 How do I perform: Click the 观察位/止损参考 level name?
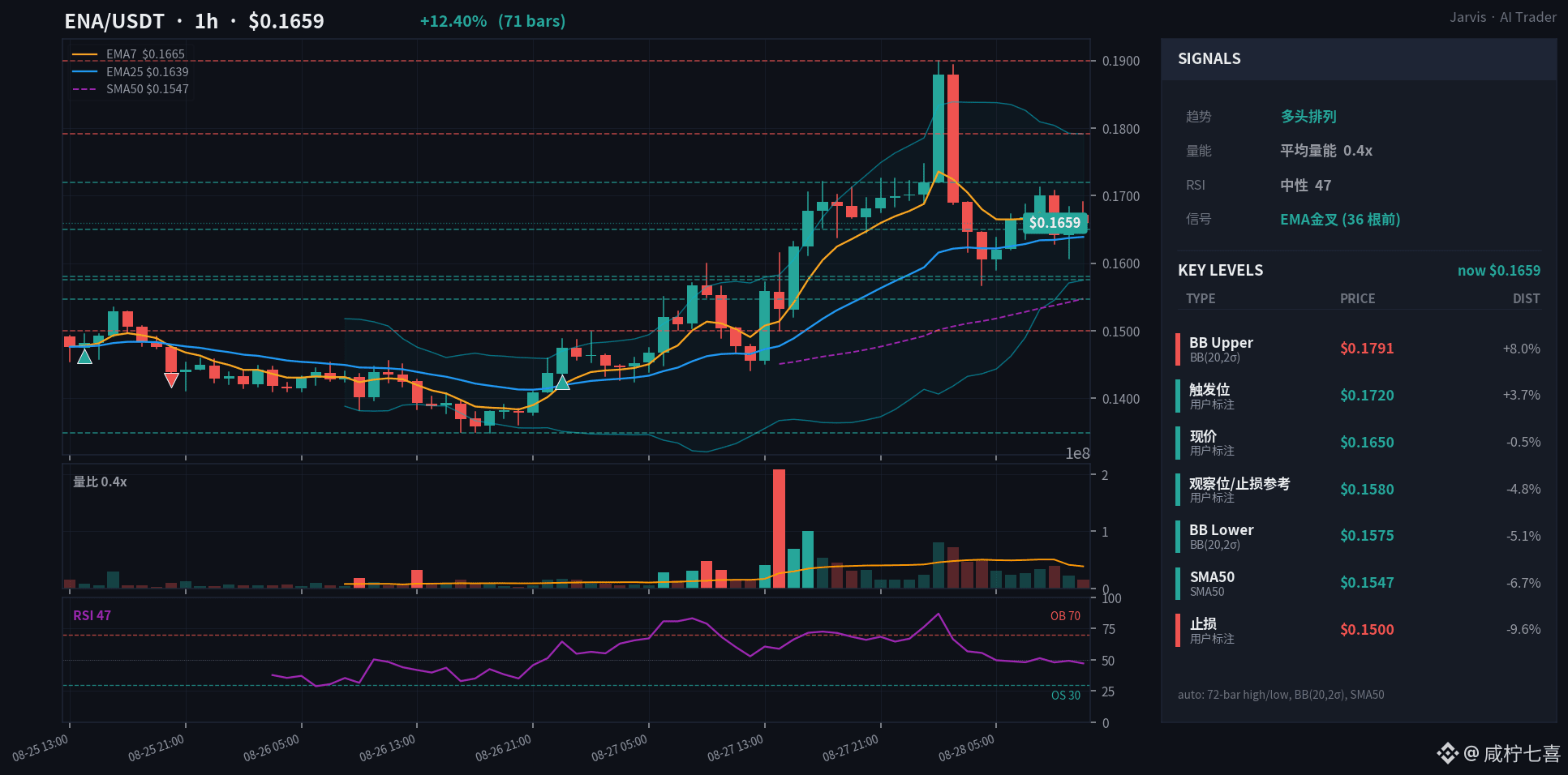[x=1239, y=483]
